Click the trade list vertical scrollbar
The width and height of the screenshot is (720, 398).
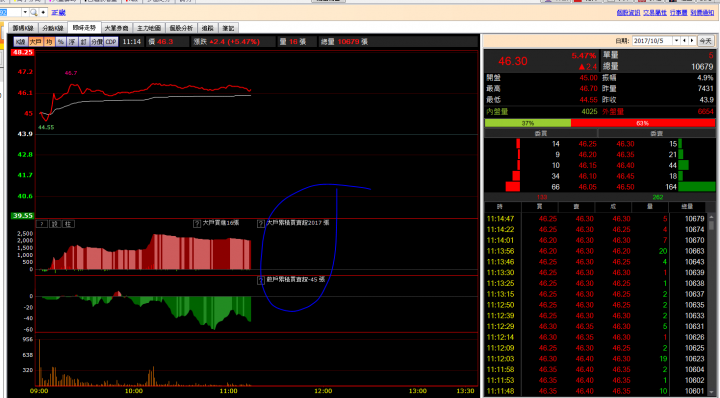(712, 304)
